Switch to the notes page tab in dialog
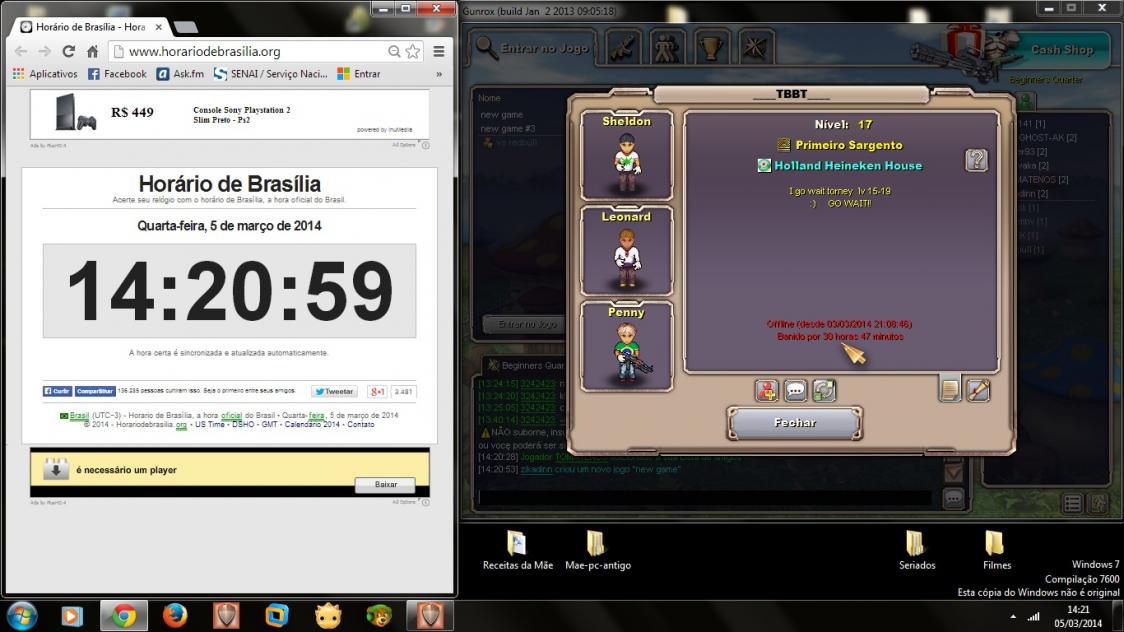 click(x=950, y=390)
